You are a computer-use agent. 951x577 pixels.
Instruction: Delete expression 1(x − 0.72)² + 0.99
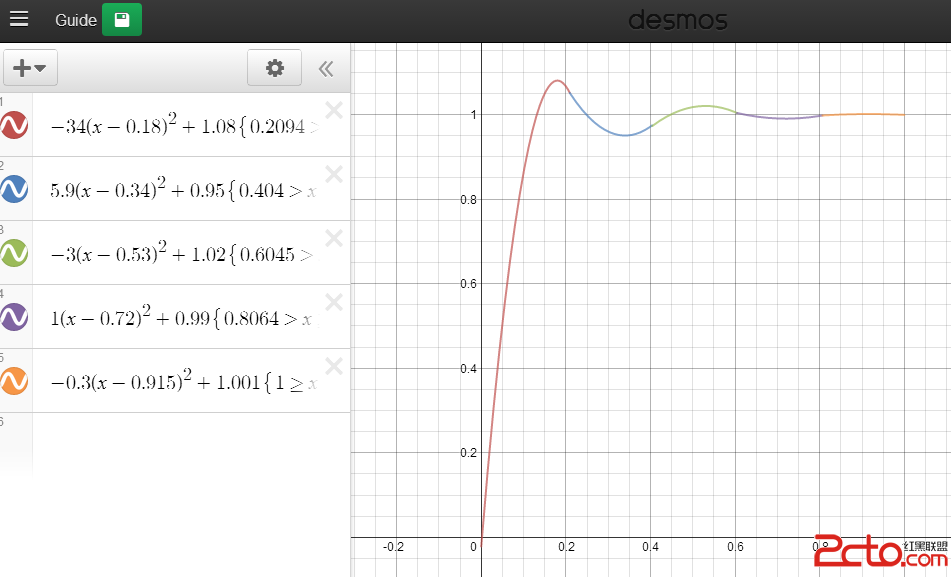tap(334, 302)
